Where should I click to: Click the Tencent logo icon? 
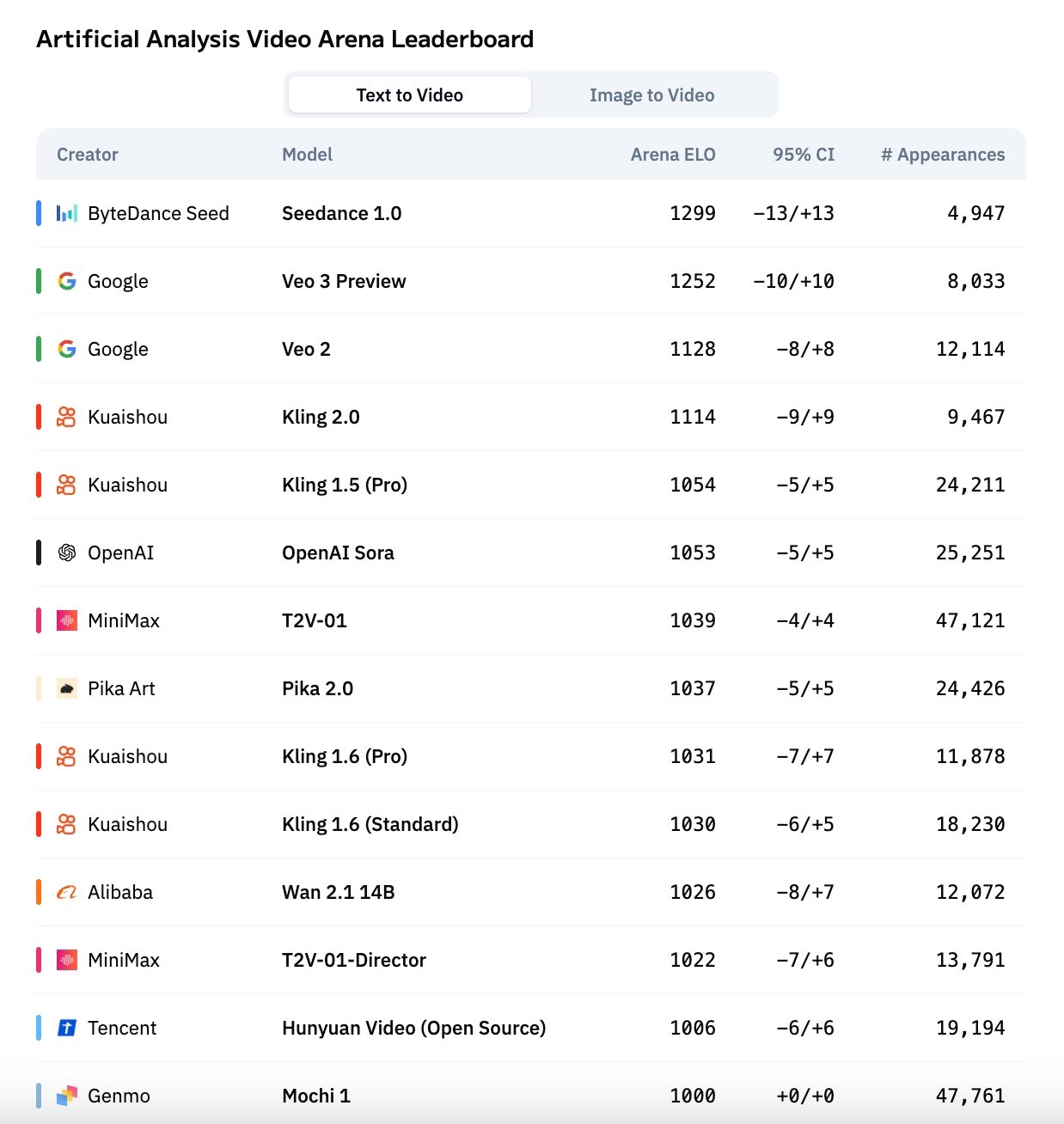pyautogui.click(x=67, y=1028)
